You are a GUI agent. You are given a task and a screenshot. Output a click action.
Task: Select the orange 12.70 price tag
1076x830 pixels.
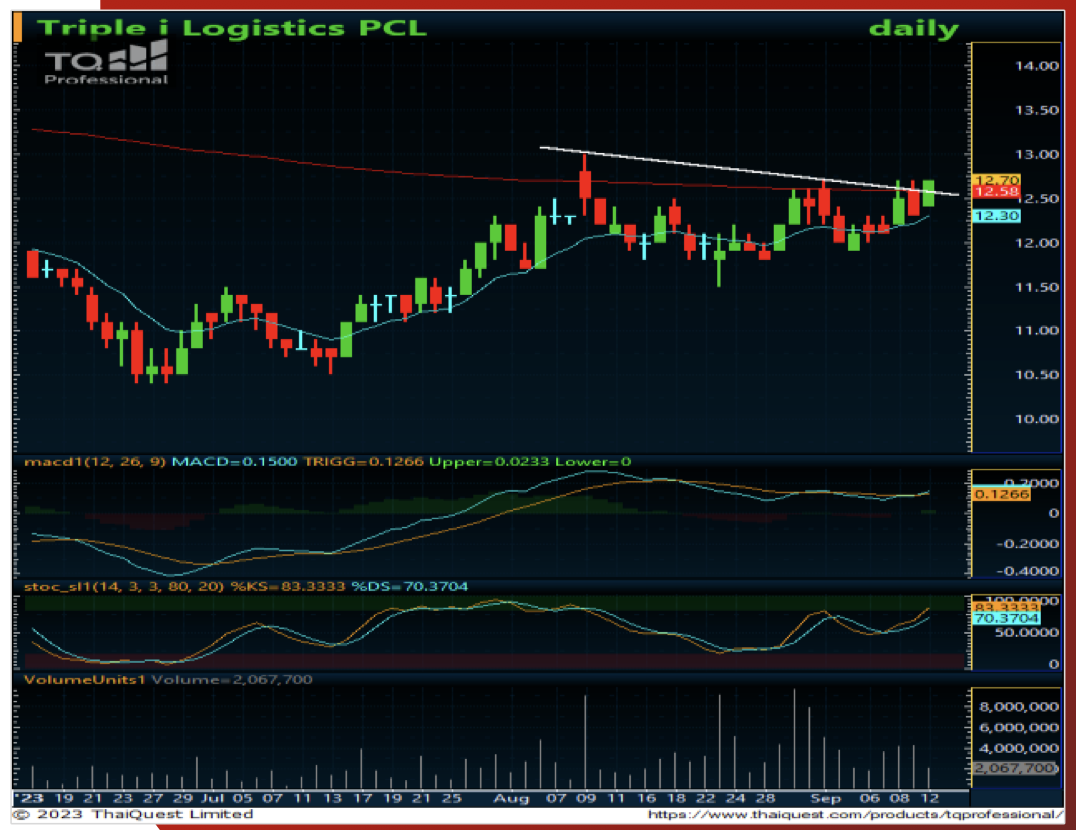point(997,180)
